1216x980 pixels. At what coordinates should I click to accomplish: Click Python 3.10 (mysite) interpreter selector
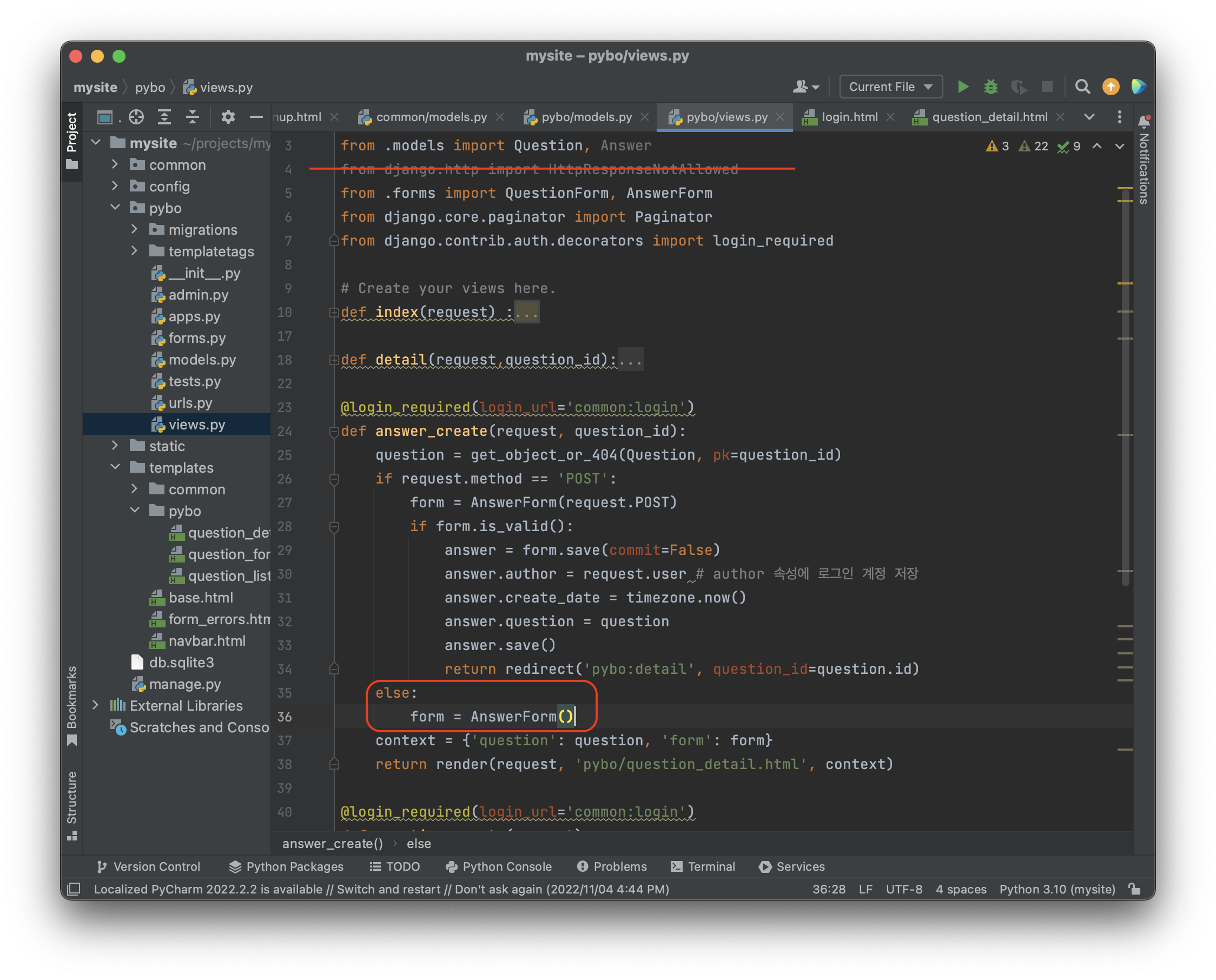click(x=1057, y=889)
